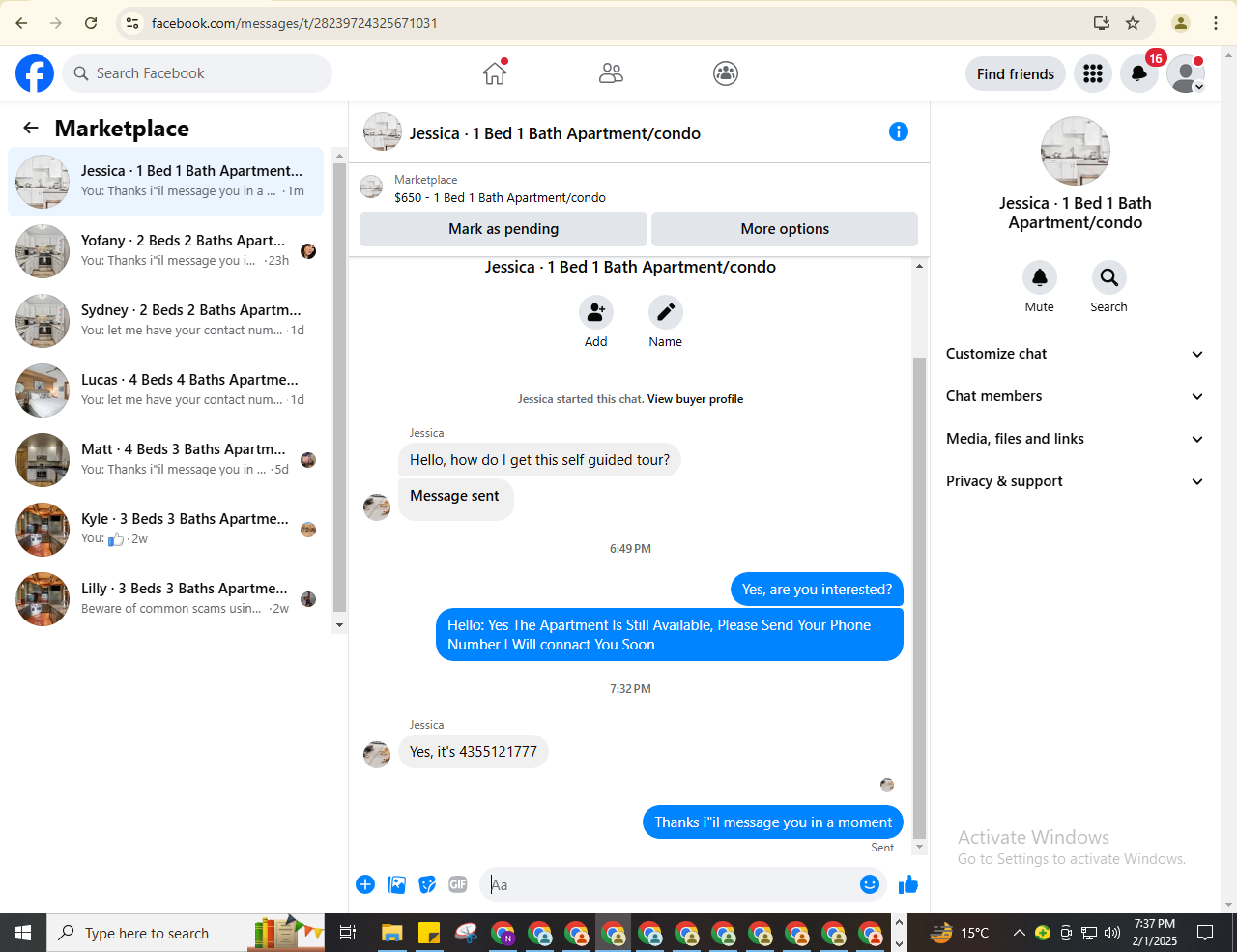Screen dimensions: 1237x952
Task: Open more actions plus icon in composer
Action: pos(365,884)
